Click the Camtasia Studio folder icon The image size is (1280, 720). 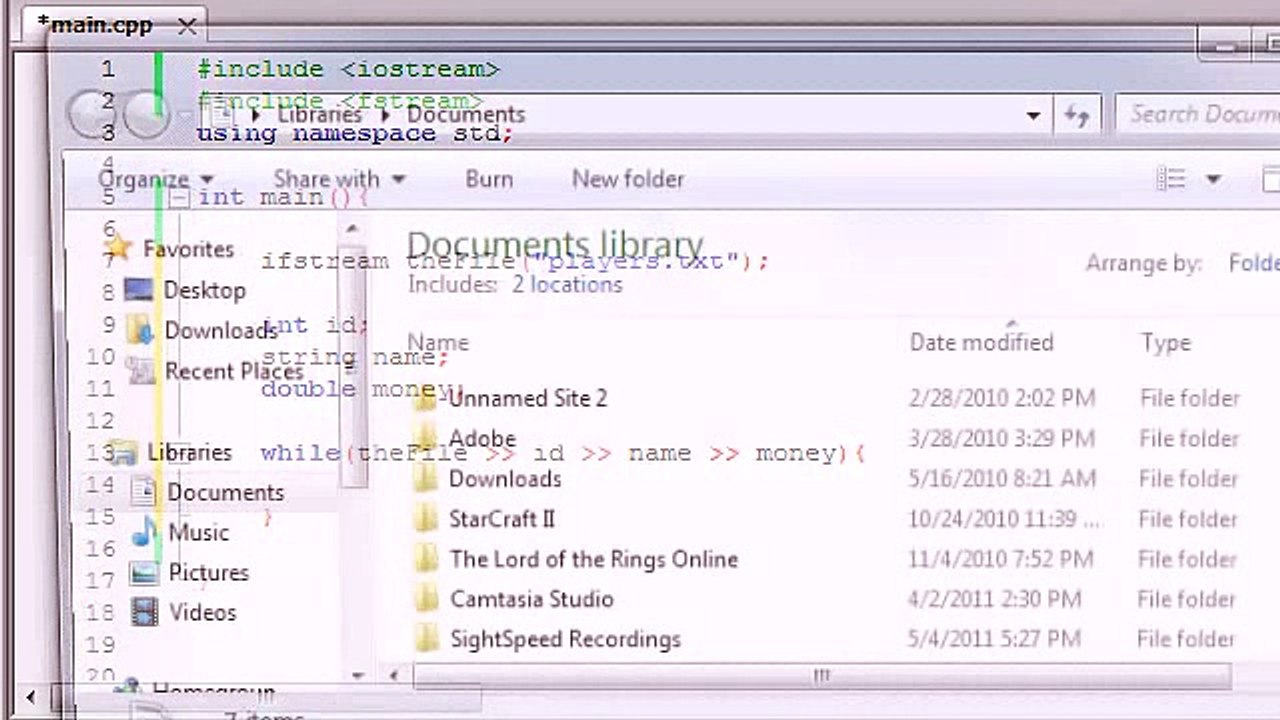point(427,599)
